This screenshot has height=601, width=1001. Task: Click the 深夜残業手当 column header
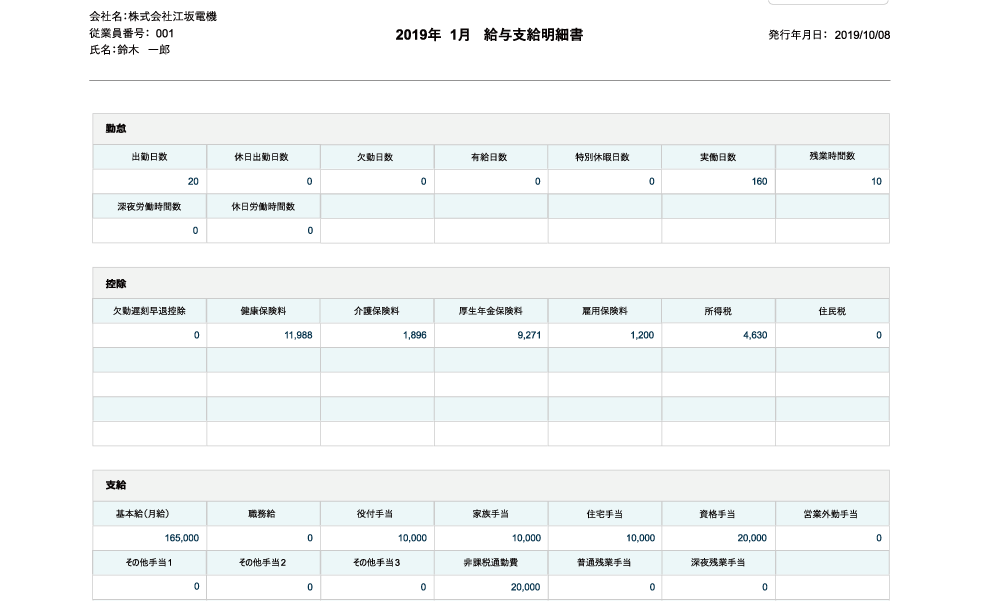[718, 563]
